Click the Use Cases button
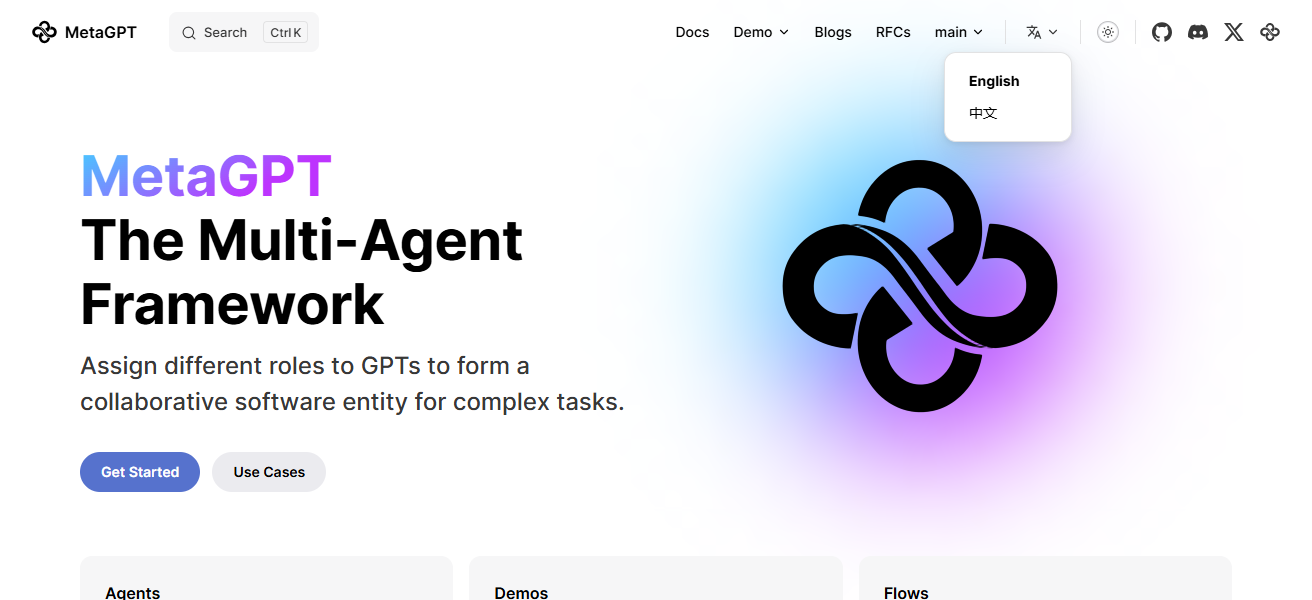 (269, 472)
